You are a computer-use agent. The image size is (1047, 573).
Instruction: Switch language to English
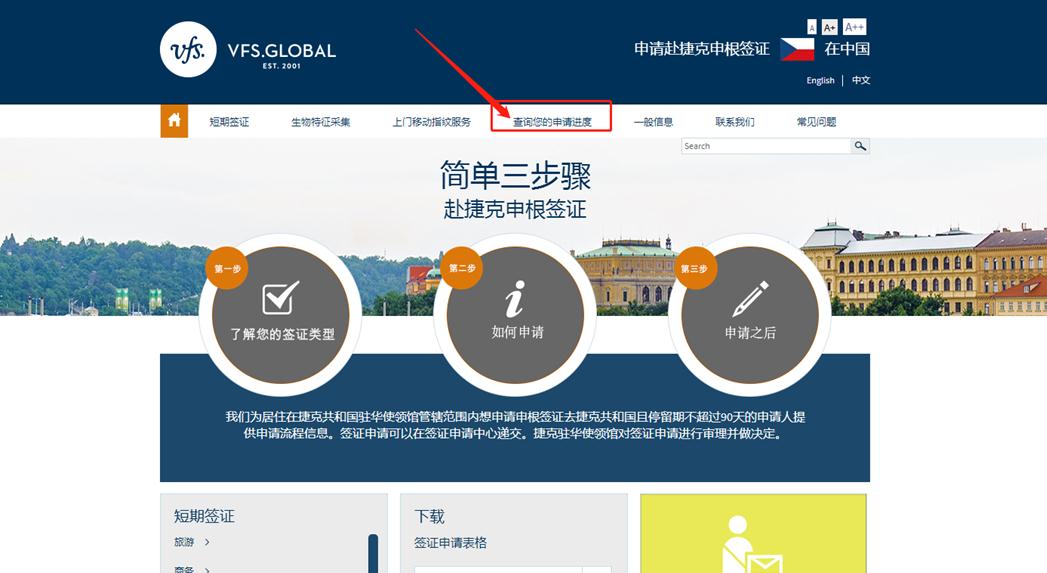(x=820, y=81)
